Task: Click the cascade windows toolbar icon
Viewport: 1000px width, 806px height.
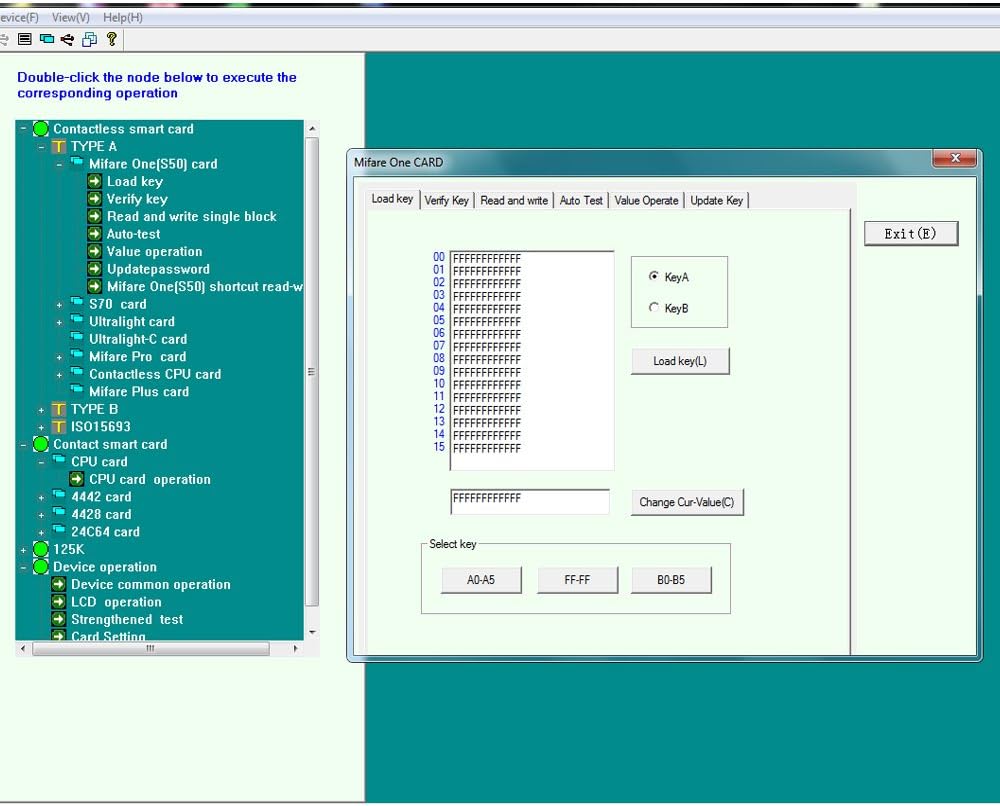Action: (89, 40)
